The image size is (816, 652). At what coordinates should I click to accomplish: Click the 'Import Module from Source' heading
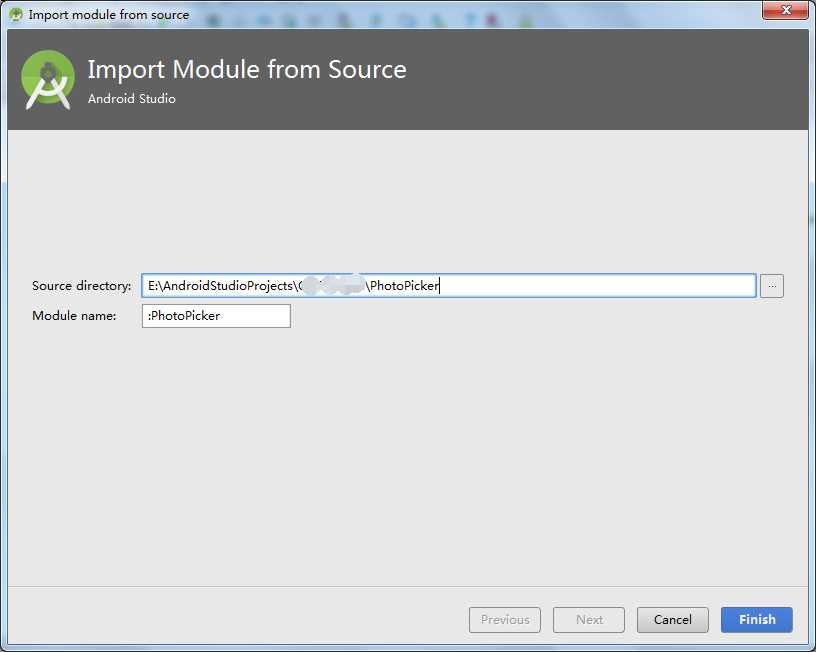(247, 69)
